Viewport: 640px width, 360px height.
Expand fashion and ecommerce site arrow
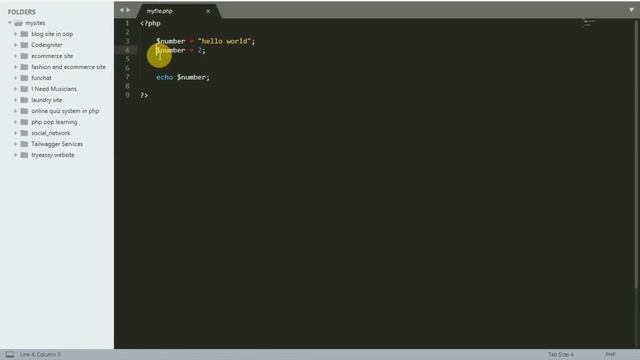16,67
